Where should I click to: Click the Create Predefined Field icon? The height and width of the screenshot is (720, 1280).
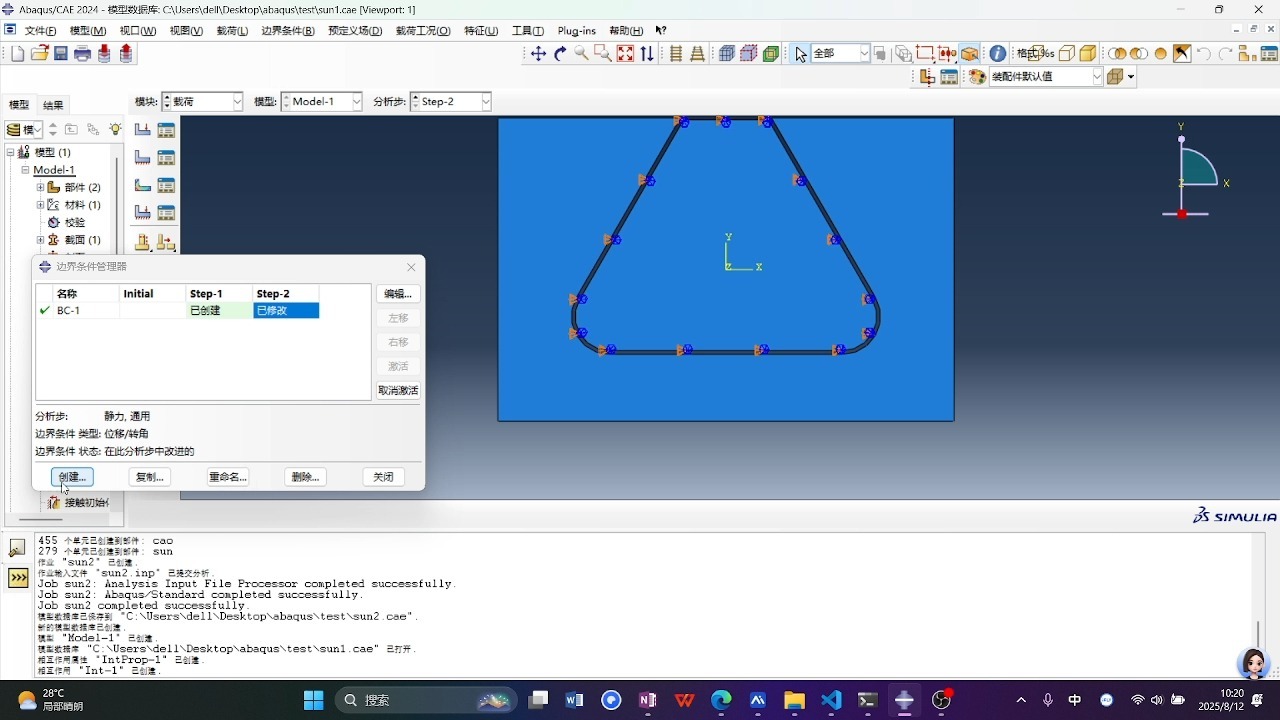(x=143, y=185)
